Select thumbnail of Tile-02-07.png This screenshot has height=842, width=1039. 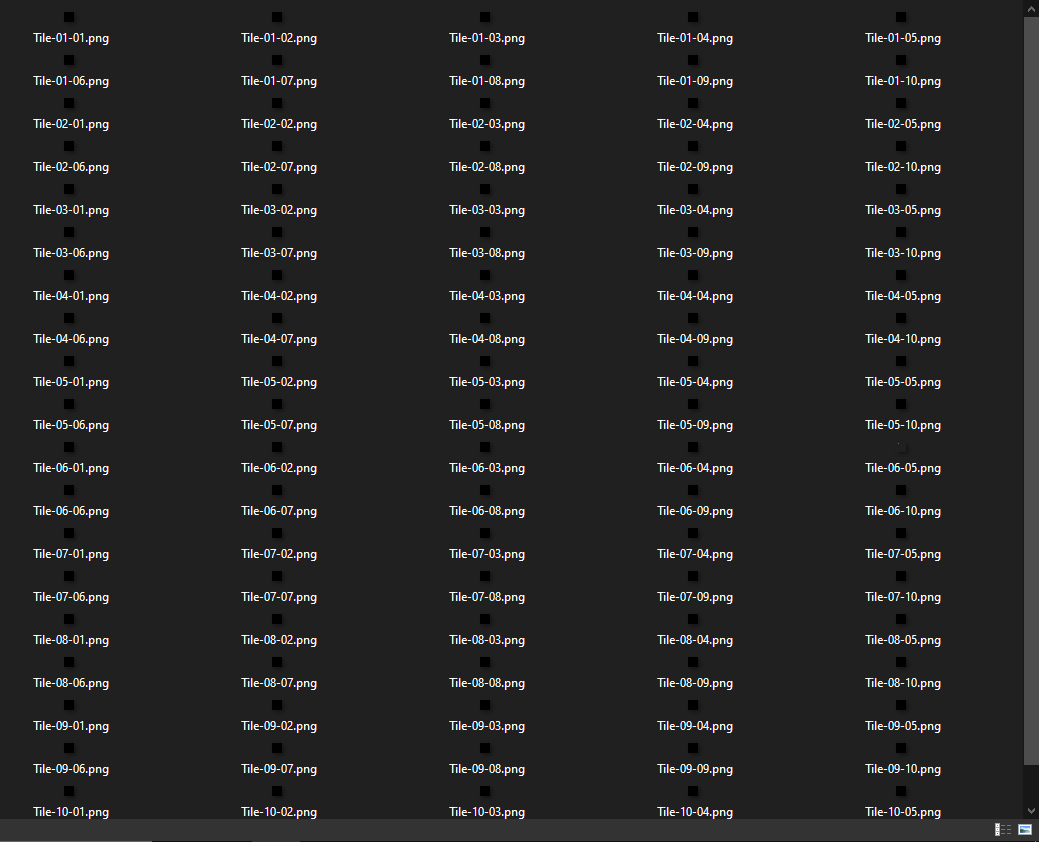pos(277,146)
